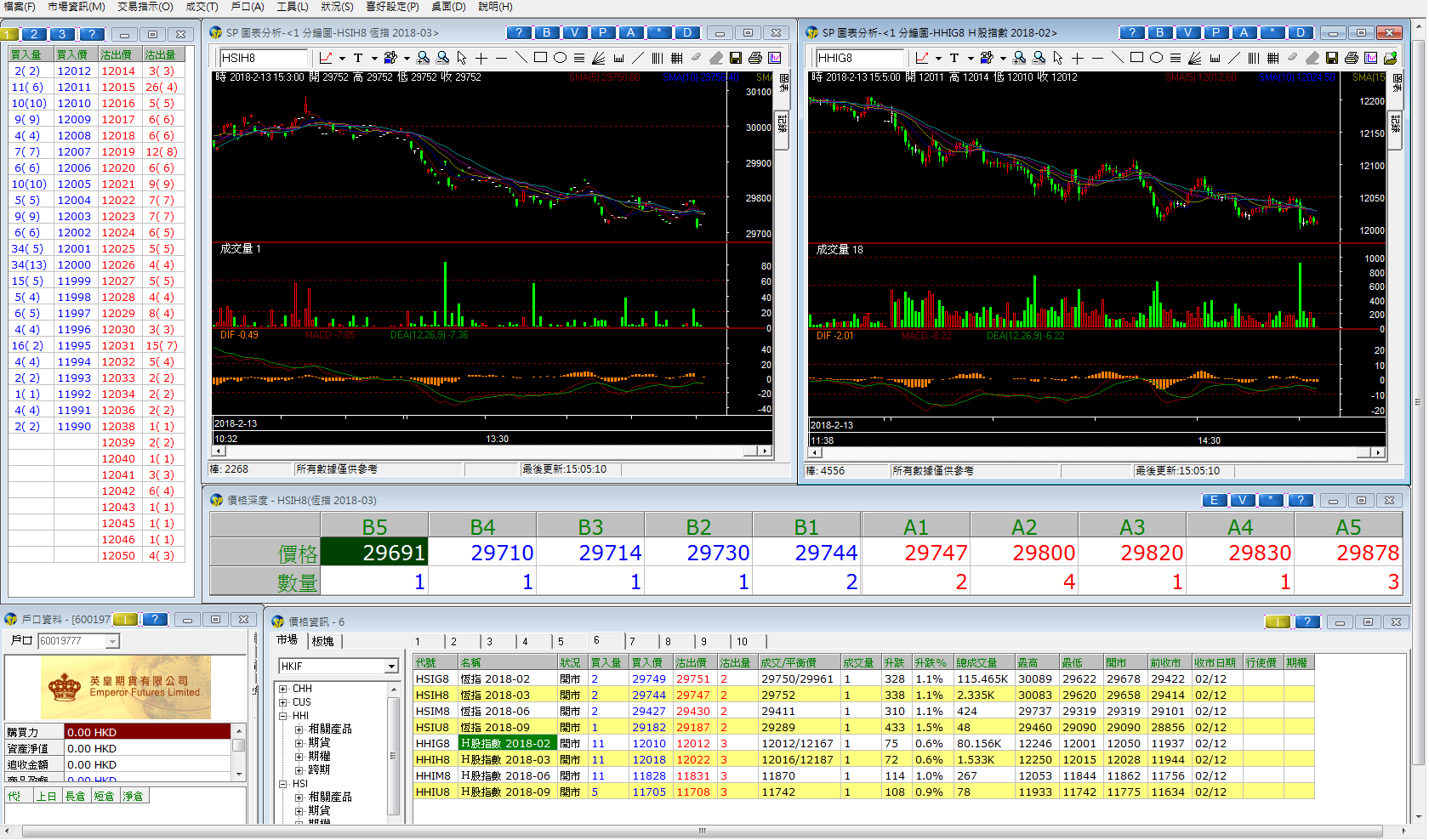Image resolution: width=1429 pixels, height=840 pixels.
Task: Click zoom in magnifier in HHIG8 chart toolbar
Action: point(1019,58)
